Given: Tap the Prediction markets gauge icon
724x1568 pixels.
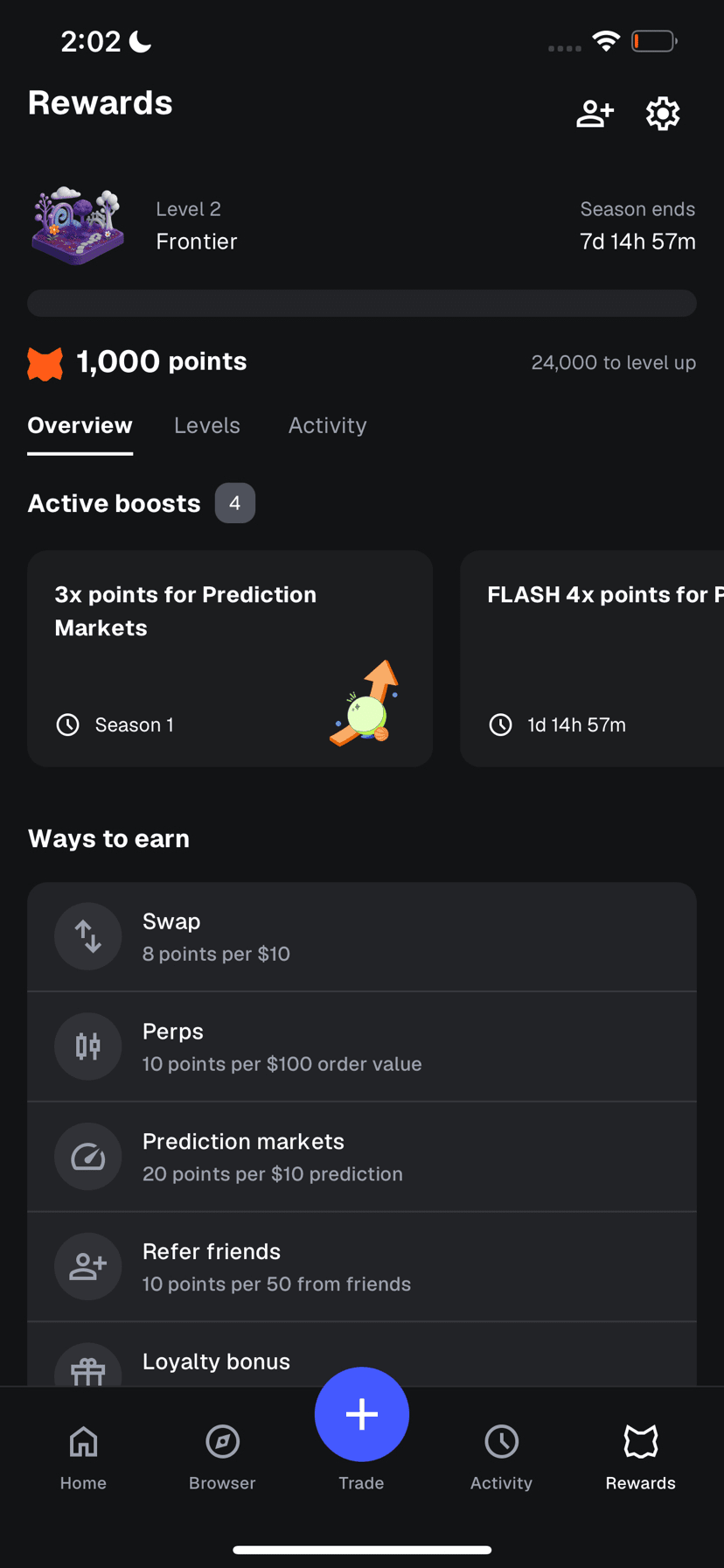Looking at the screenshot, I should click(88, 1157).
